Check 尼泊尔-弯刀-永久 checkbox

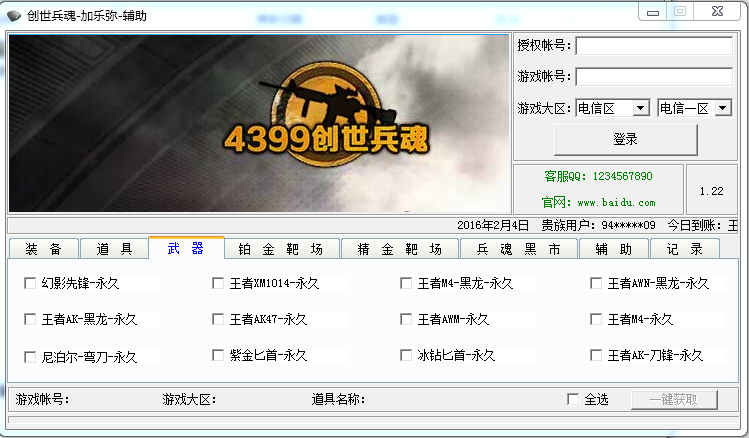(x=30, y=357)
